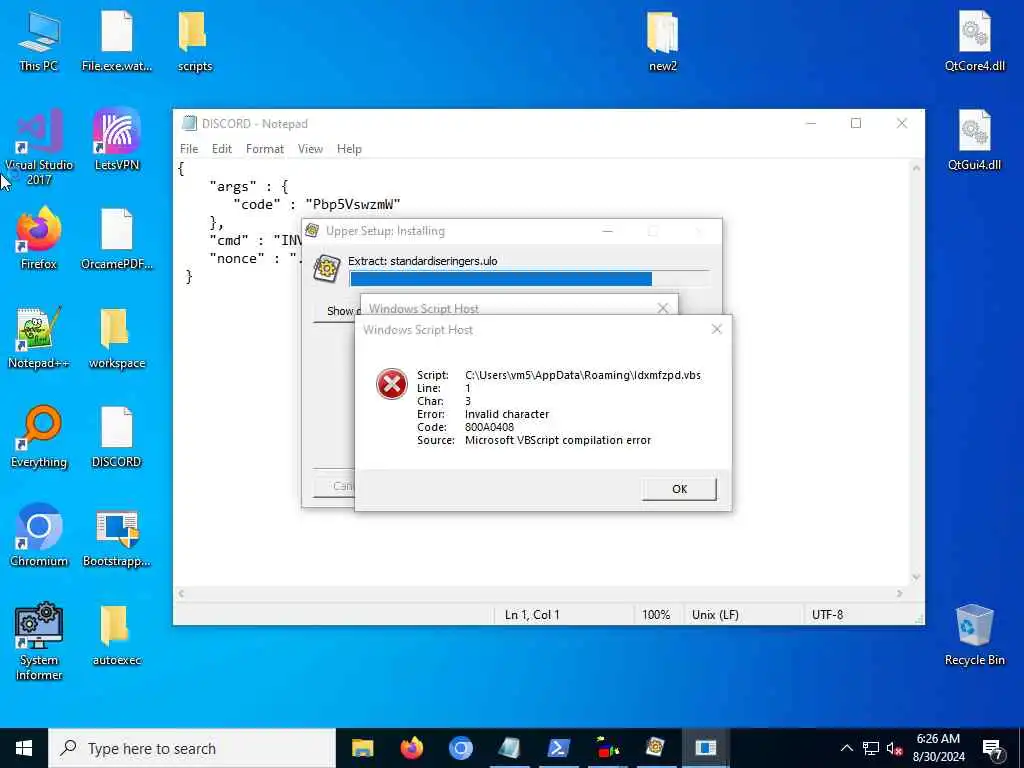Open the notification center
Screen dimensions: 1024x768
click(x=992, y=748)
